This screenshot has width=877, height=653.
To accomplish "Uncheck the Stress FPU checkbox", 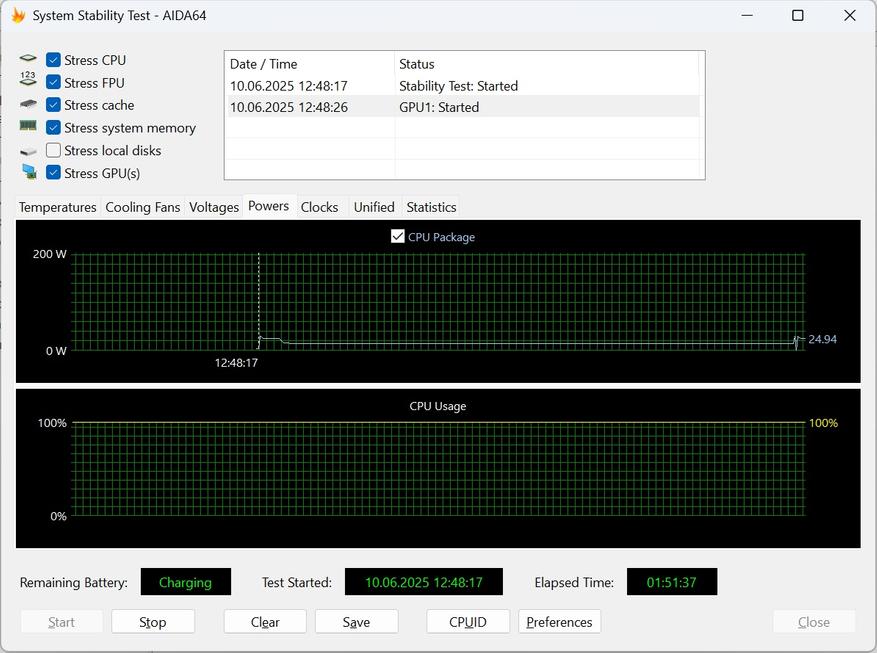I will pos(53,82).
